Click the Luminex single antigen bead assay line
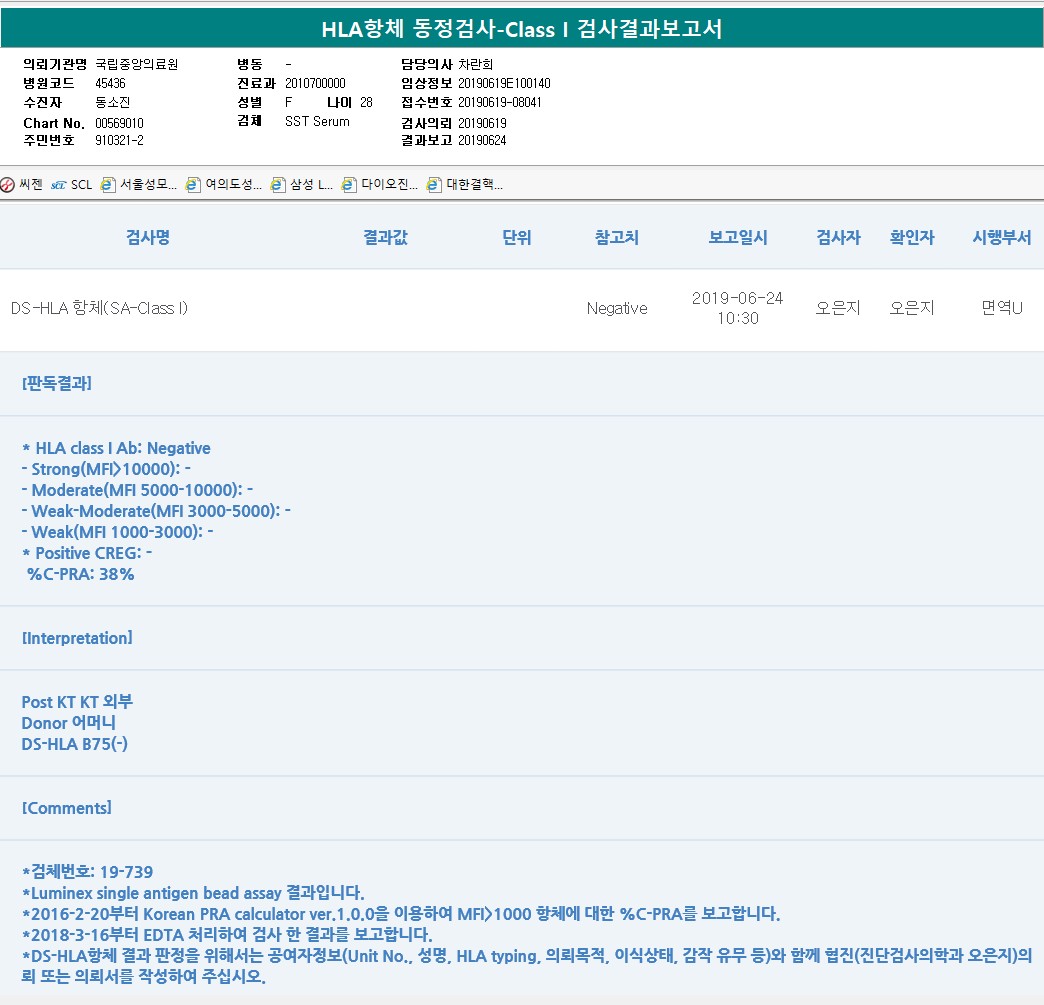1044x1005 pixels. point(193,893)
